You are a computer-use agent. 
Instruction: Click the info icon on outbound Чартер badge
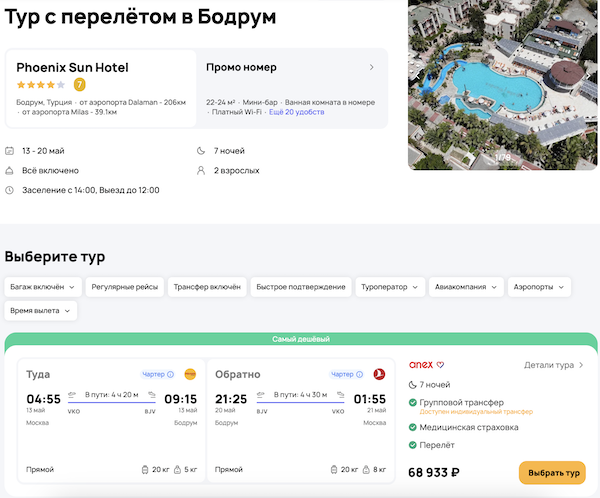[x=171, y=375]
